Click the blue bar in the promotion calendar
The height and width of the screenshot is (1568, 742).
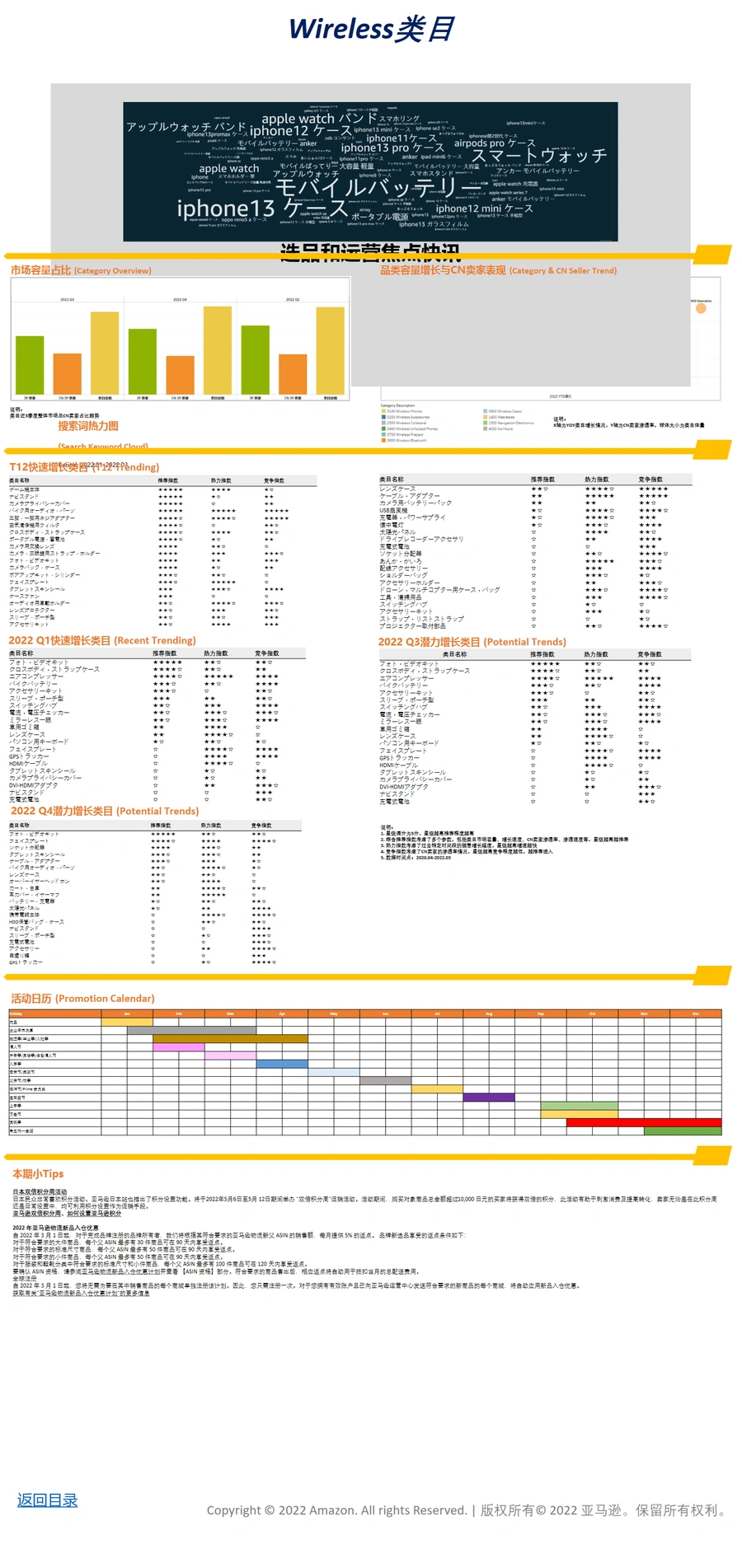[x=282, y=1064]
